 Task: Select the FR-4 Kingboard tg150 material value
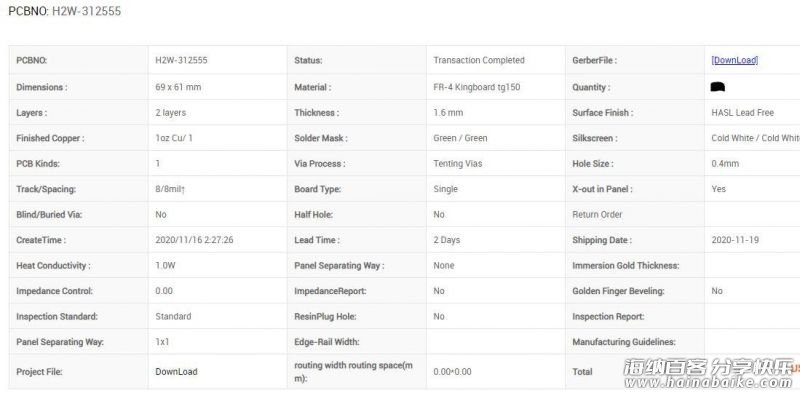(477, 87)
